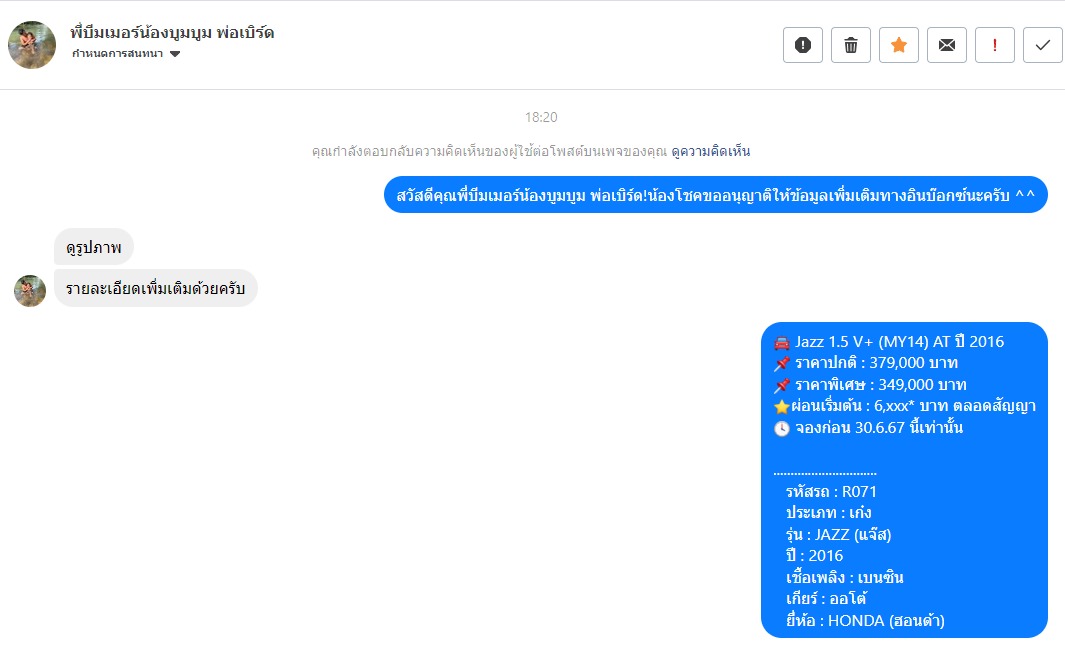Screen dimensions: 1065x651
Task: Open the ดูความคิดเห็น link
Action: [710, 151]
